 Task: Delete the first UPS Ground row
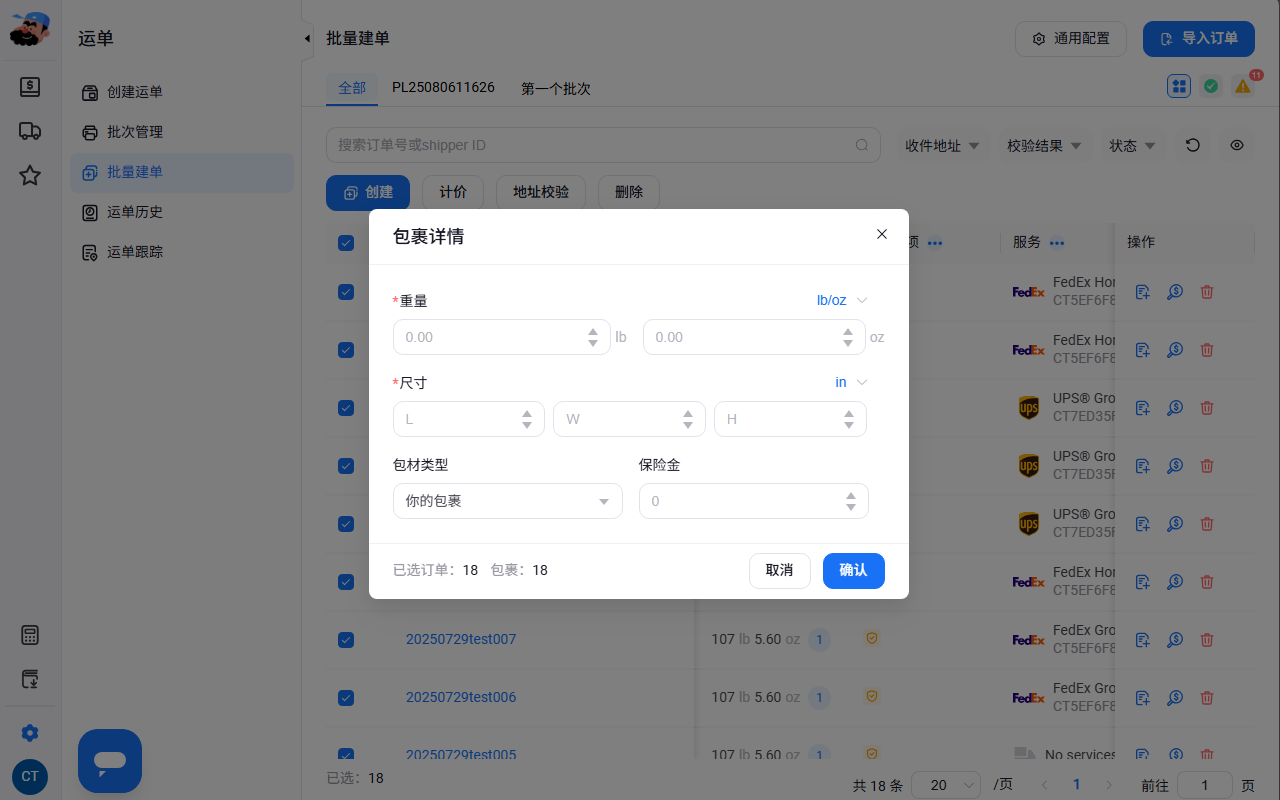point(1207,408)
